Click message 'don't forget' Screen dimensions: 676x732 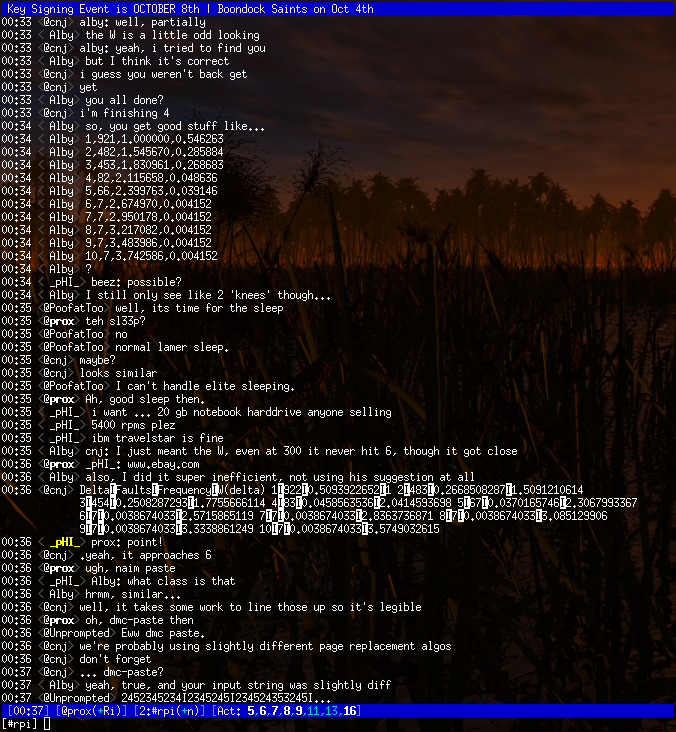tap(115, 660)
